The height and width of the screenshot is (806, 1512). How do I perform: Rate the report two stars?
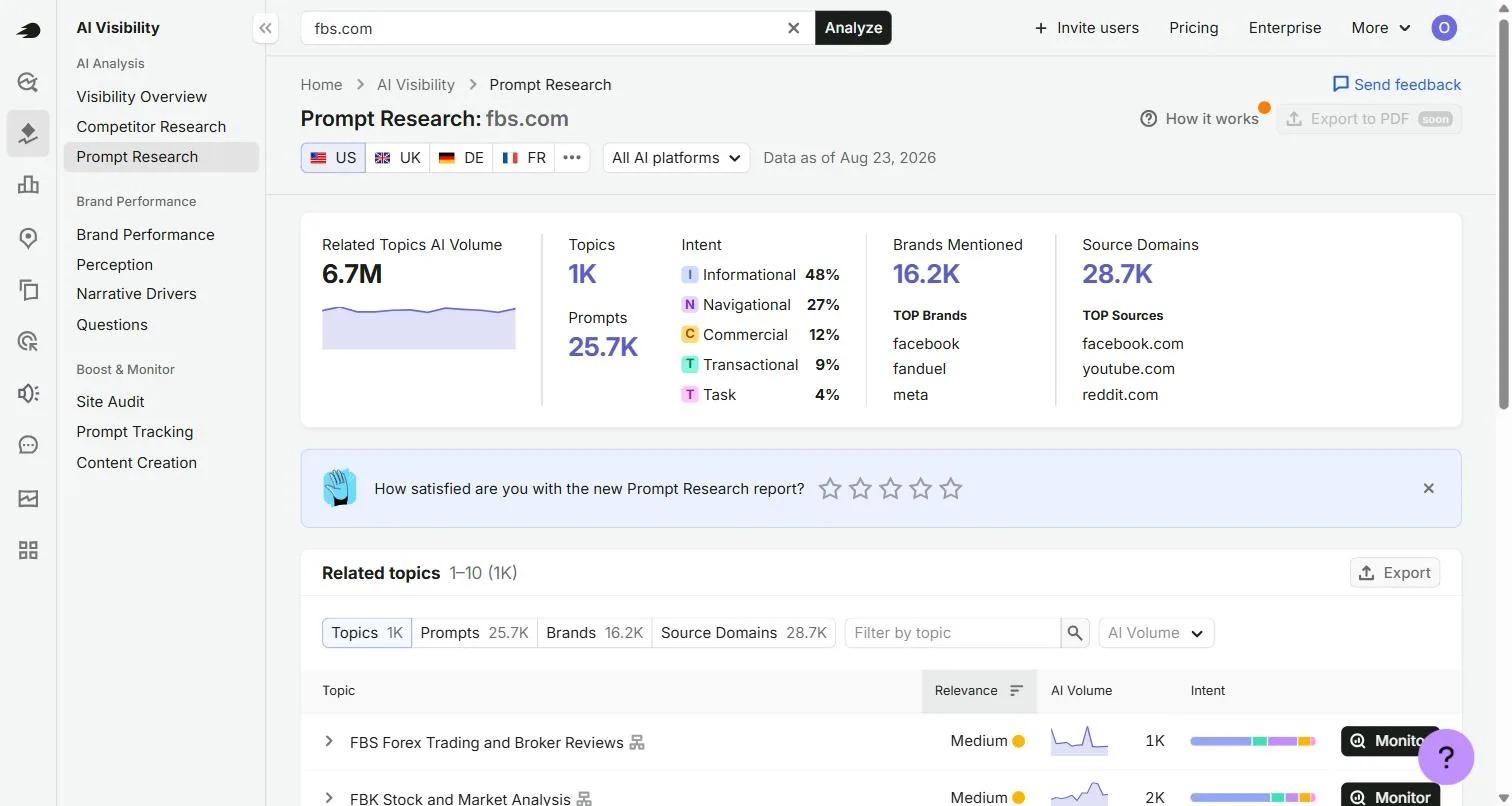pos(860,488)
